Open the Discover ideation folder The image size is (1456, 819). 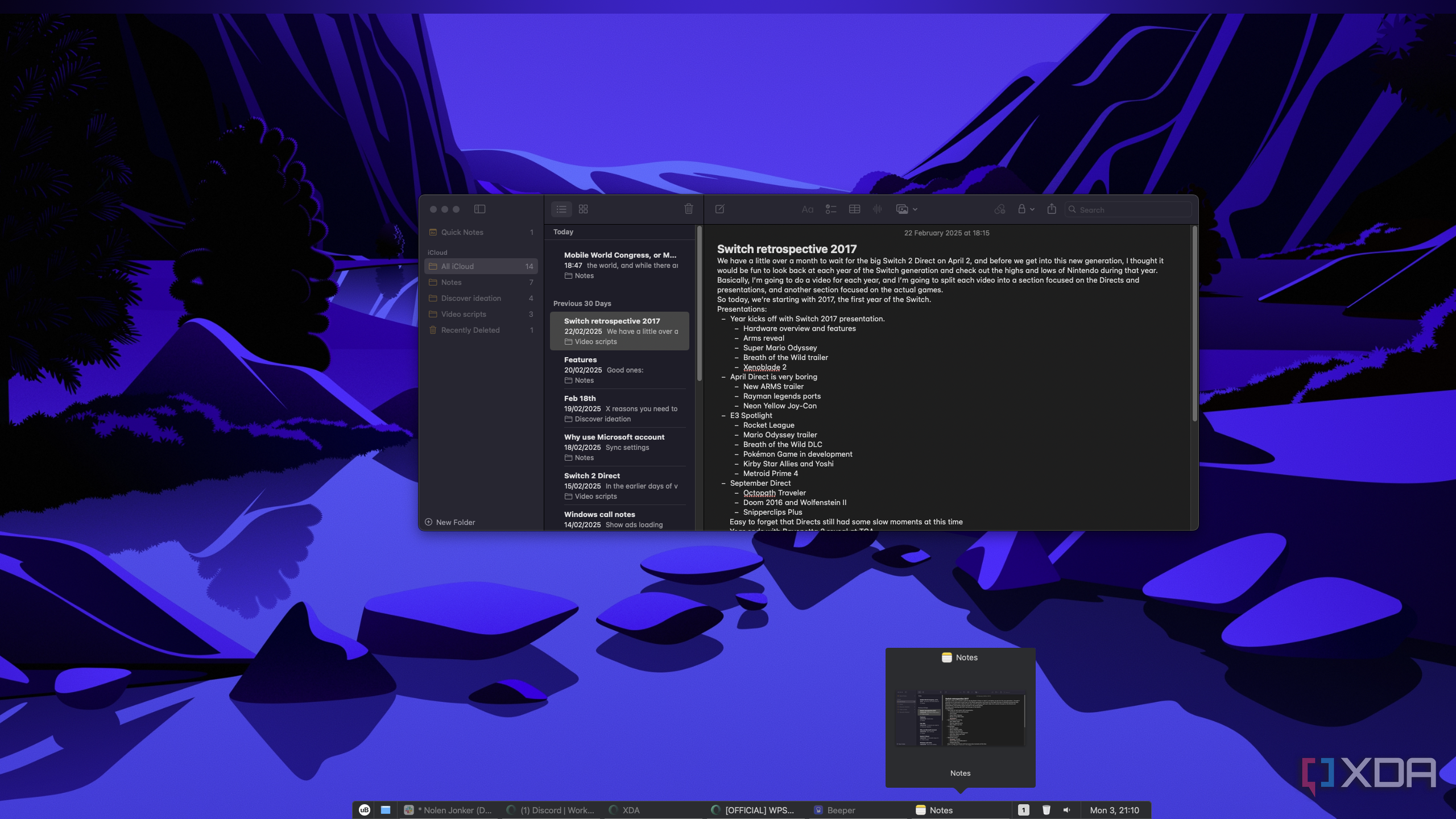click(x=481, y=298)
